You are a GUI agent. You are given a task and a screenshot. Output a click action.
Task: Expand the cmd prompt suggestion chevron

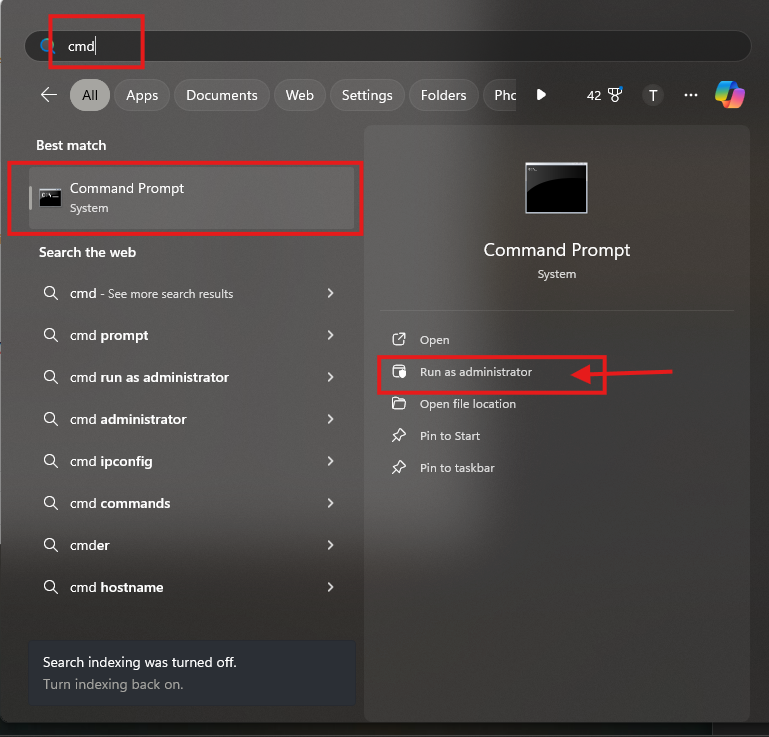330,335
